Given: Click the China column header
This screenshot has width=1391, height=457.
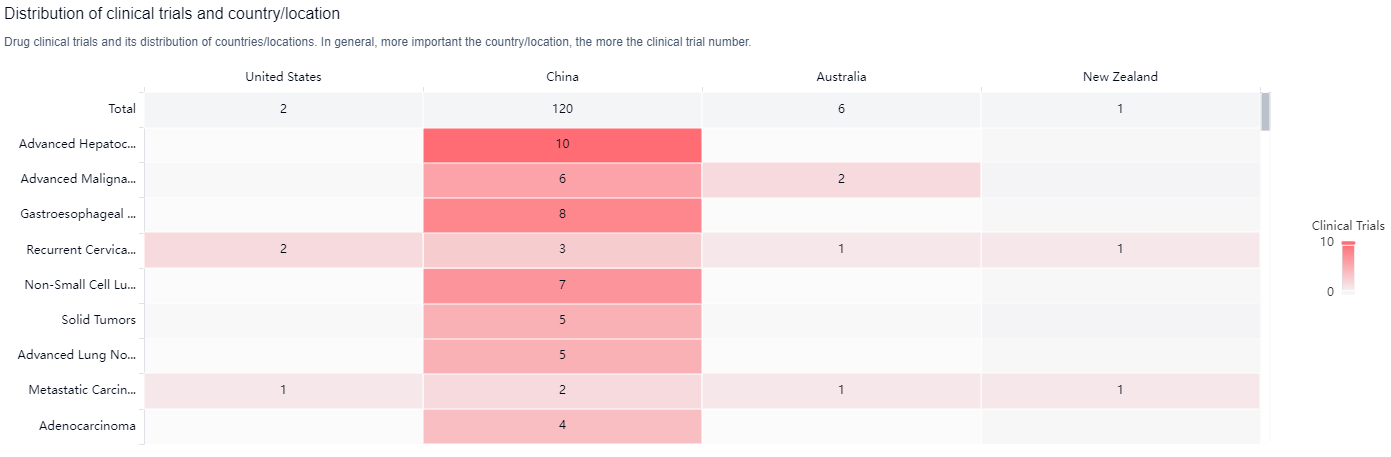Looking at the screenshot, I should coord(562,77).
